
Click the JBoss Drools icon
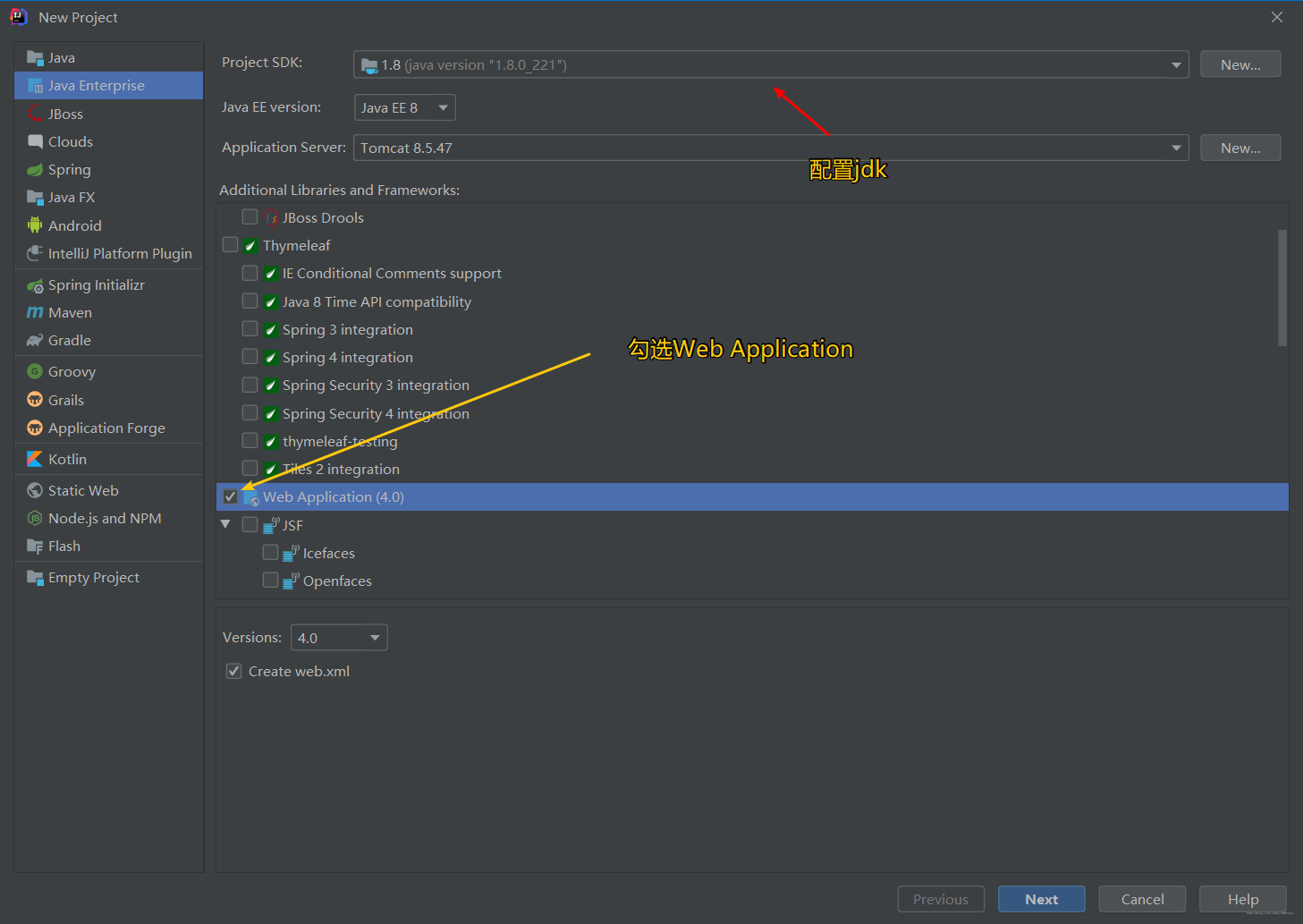[271, 217]
